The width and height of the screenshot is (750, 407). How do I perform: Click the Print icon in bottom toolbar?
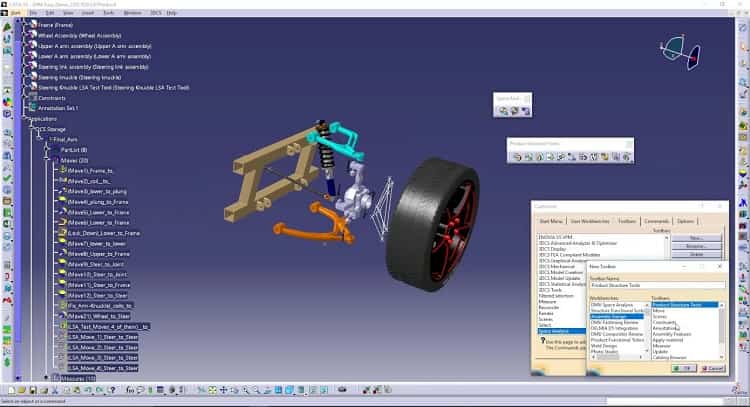tap(44, 390)
